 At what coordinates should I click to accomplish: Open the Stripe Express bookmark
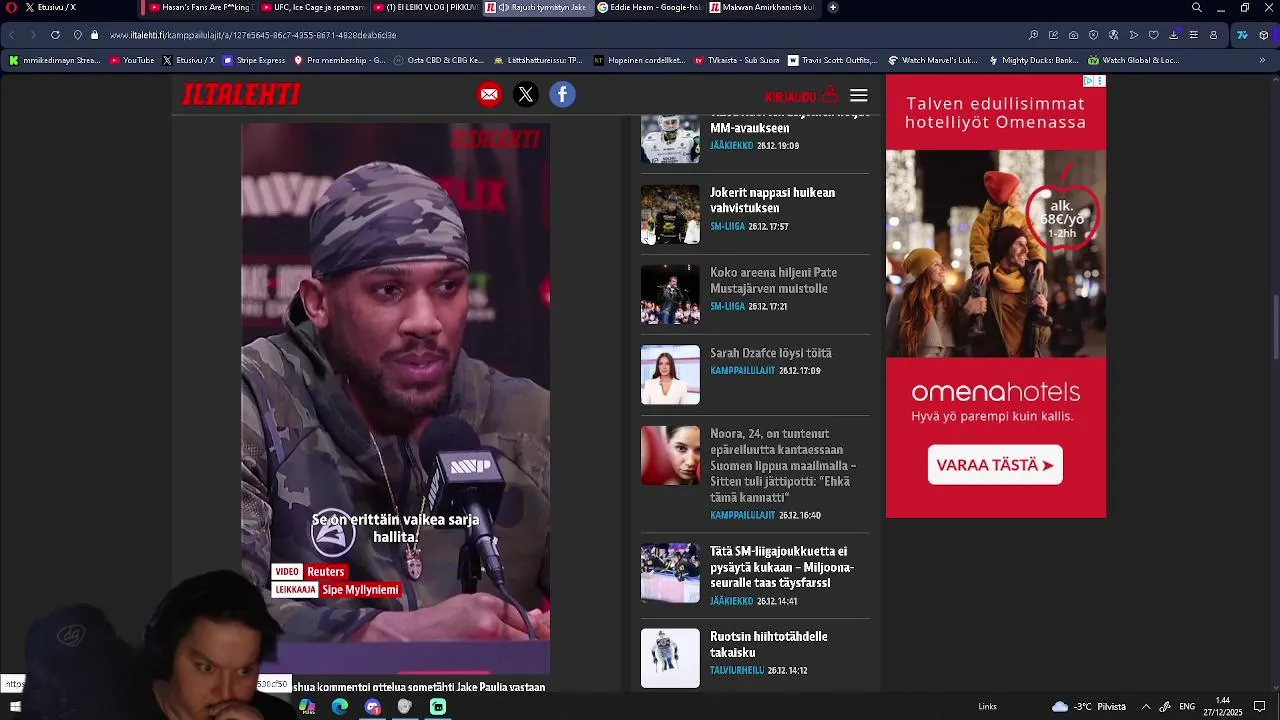coord(254,60)
